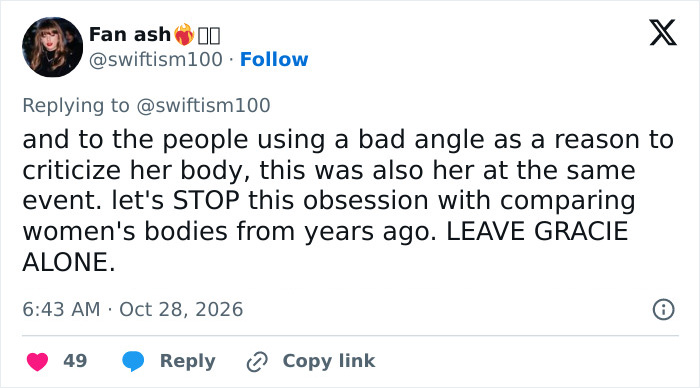Click the 49 likes count
700x388 pixels.
[x=75, y=361]
